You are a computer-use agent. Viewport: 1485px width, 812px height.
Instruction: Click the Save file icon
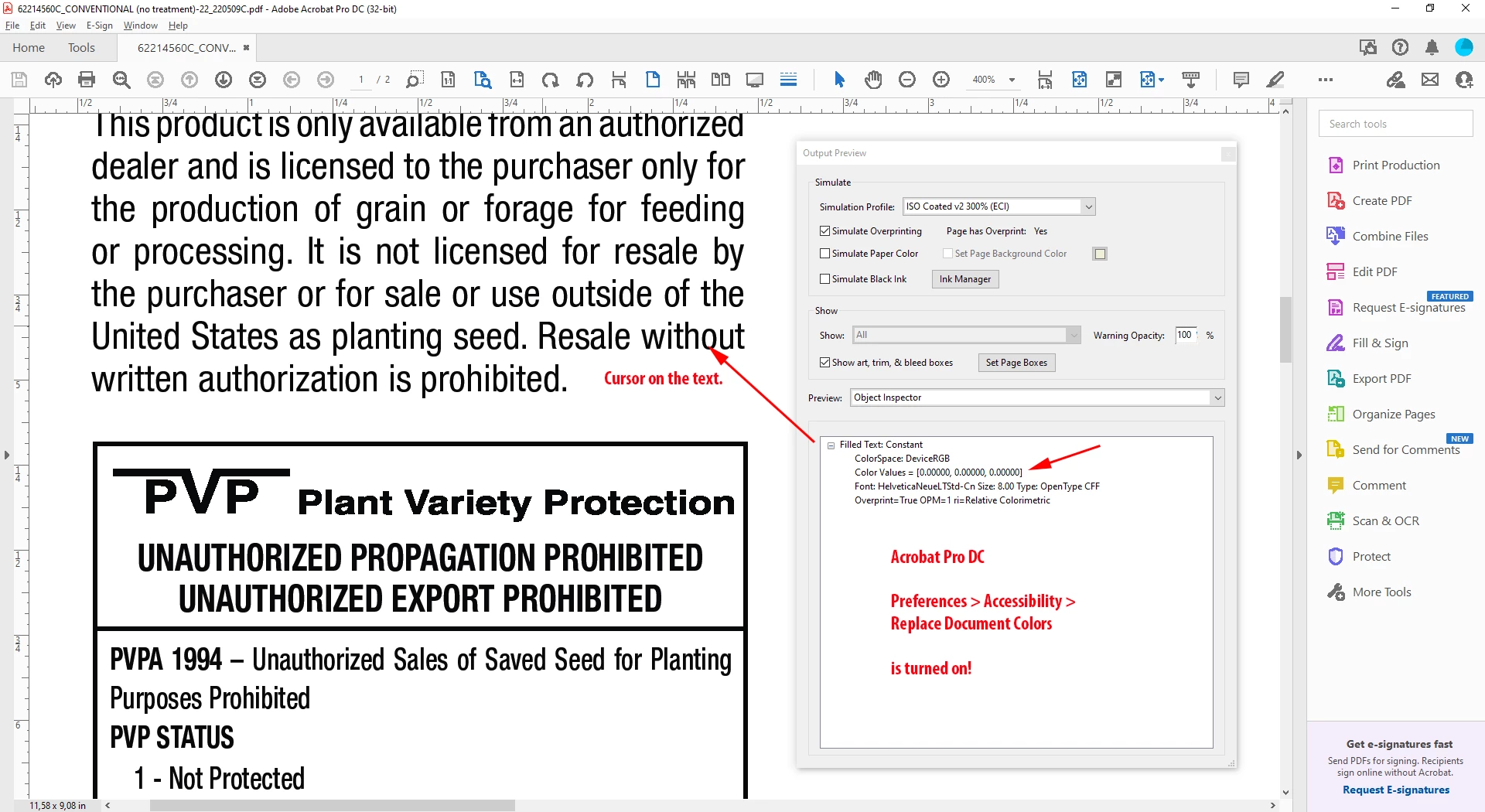pos(19,80)
